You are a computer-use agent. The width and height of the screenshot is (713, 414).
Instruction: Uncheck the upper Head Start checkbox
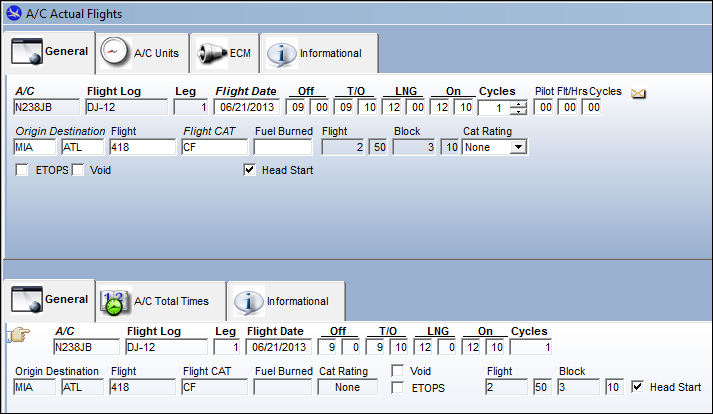pyautogui.click(x=249, y=170)
